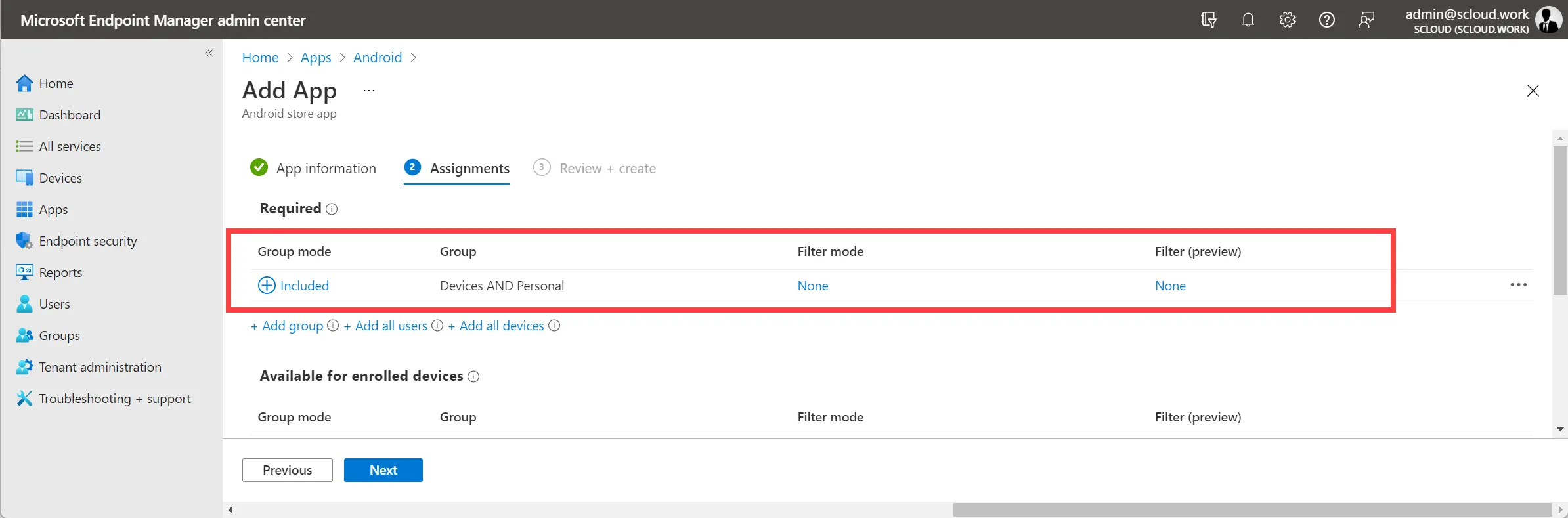The image size is (1568, 518).
Task: Show info icon beside Add all devices
Action: point(554,326)
